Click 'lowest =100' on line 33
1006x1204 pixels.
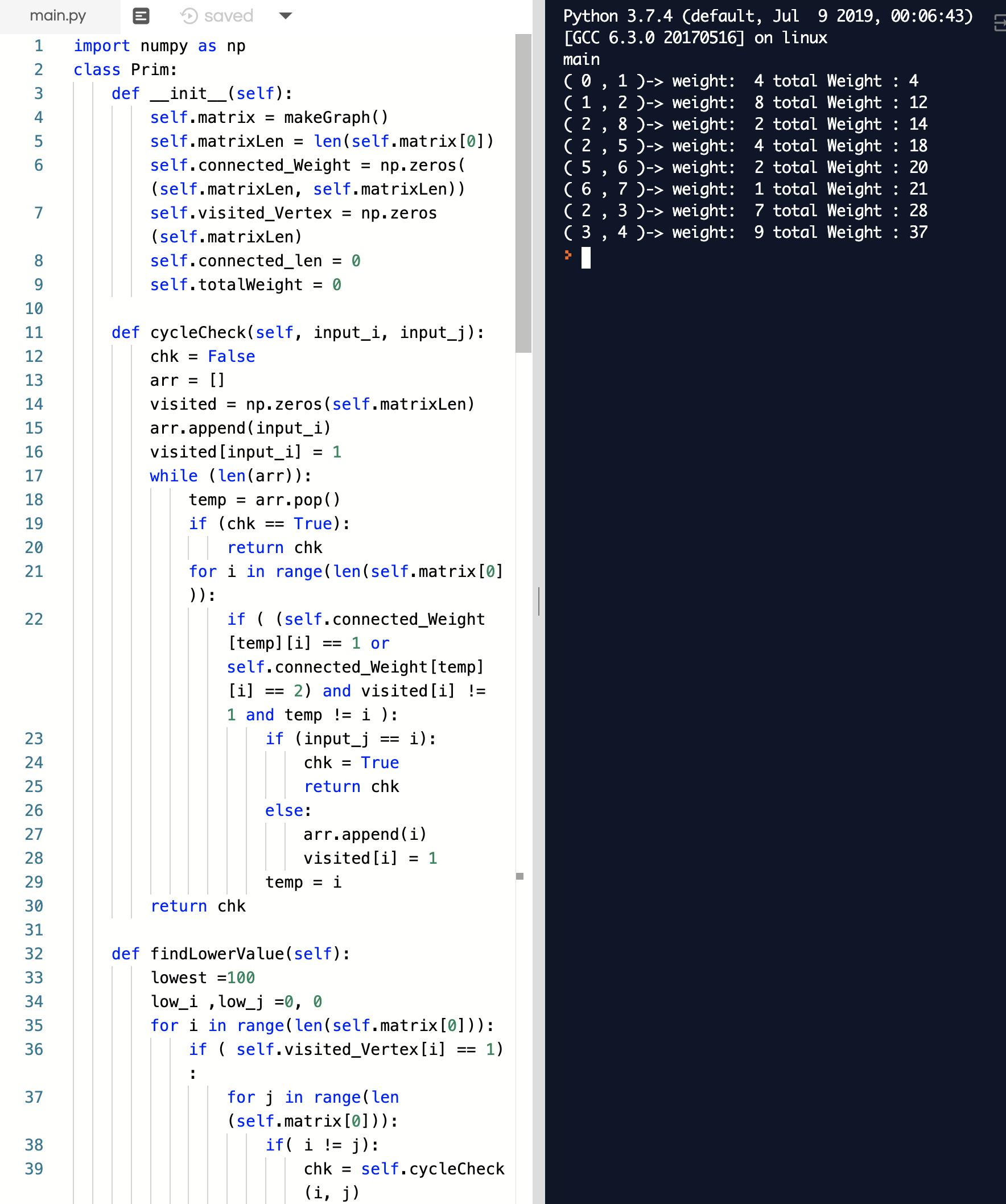click(203, 978)
